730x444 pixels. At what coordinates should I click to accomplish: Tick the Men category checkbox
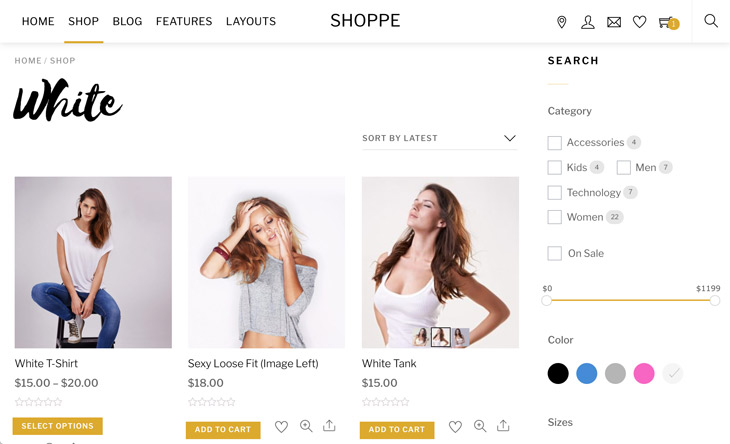(623, 168)
